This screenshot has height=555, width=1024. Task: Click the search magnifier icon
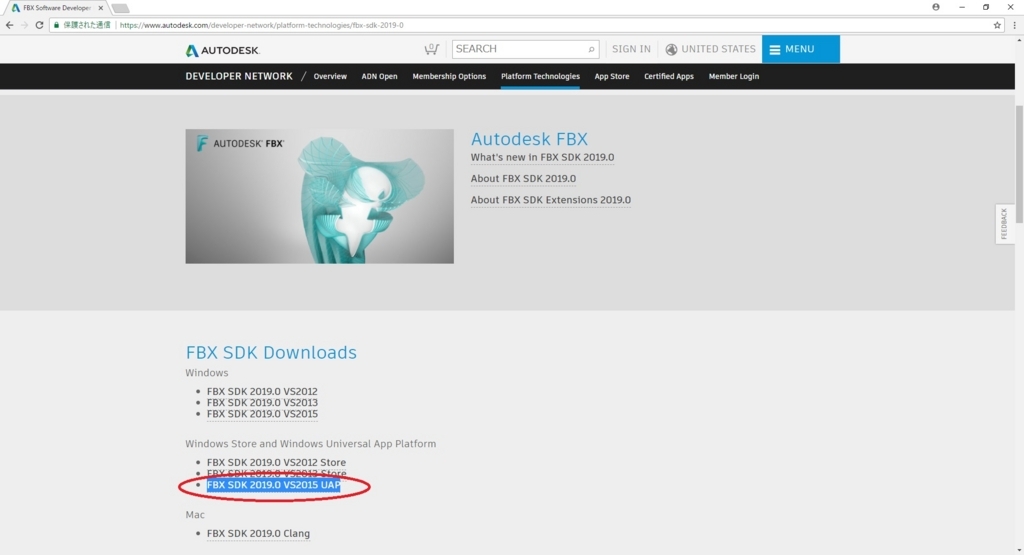591,49
